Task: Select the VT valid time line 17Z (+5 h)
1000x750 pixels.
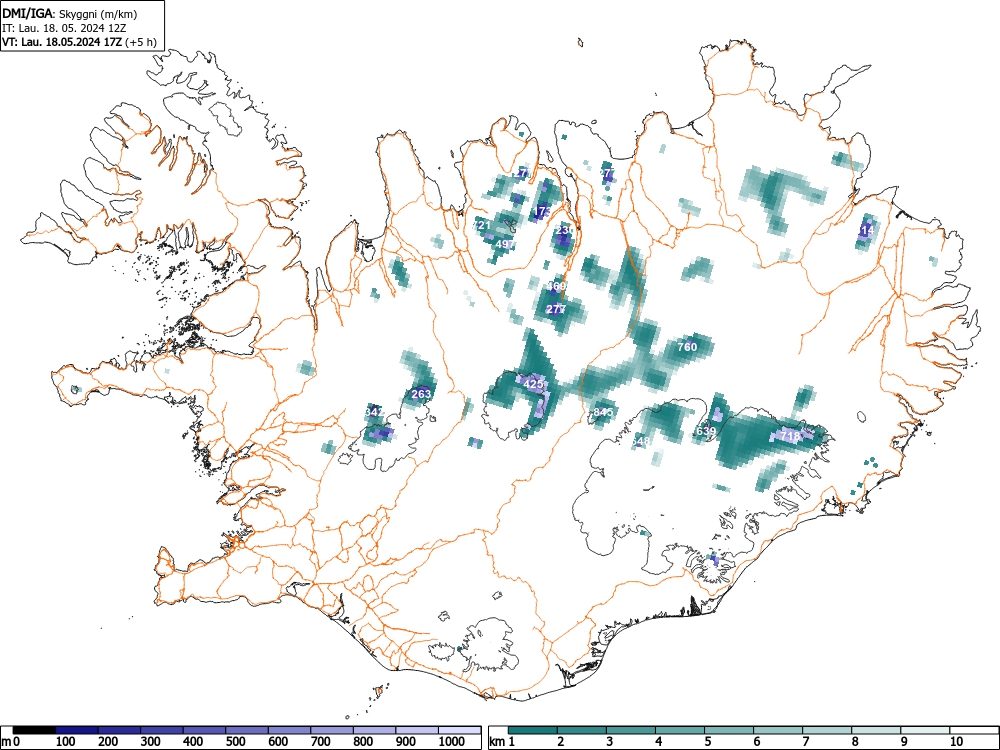Action: point(79,42)
